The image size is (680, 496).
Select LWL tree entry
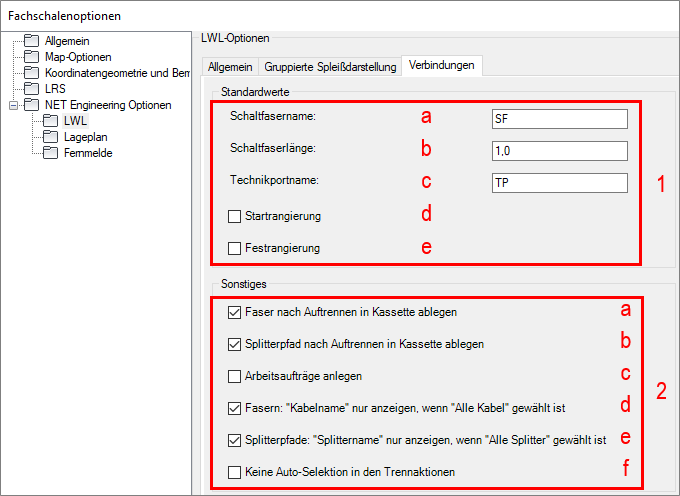click(75, 121)
